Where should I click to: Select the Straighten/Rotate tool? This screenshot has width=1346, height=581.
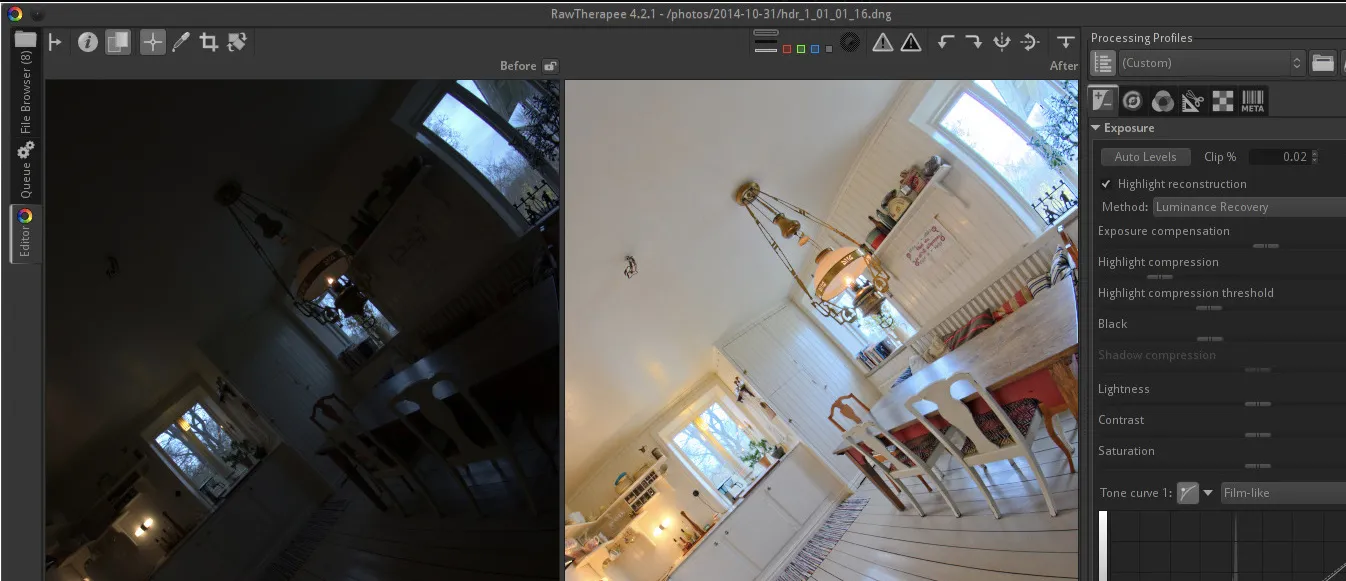click(x=237, y=43)
